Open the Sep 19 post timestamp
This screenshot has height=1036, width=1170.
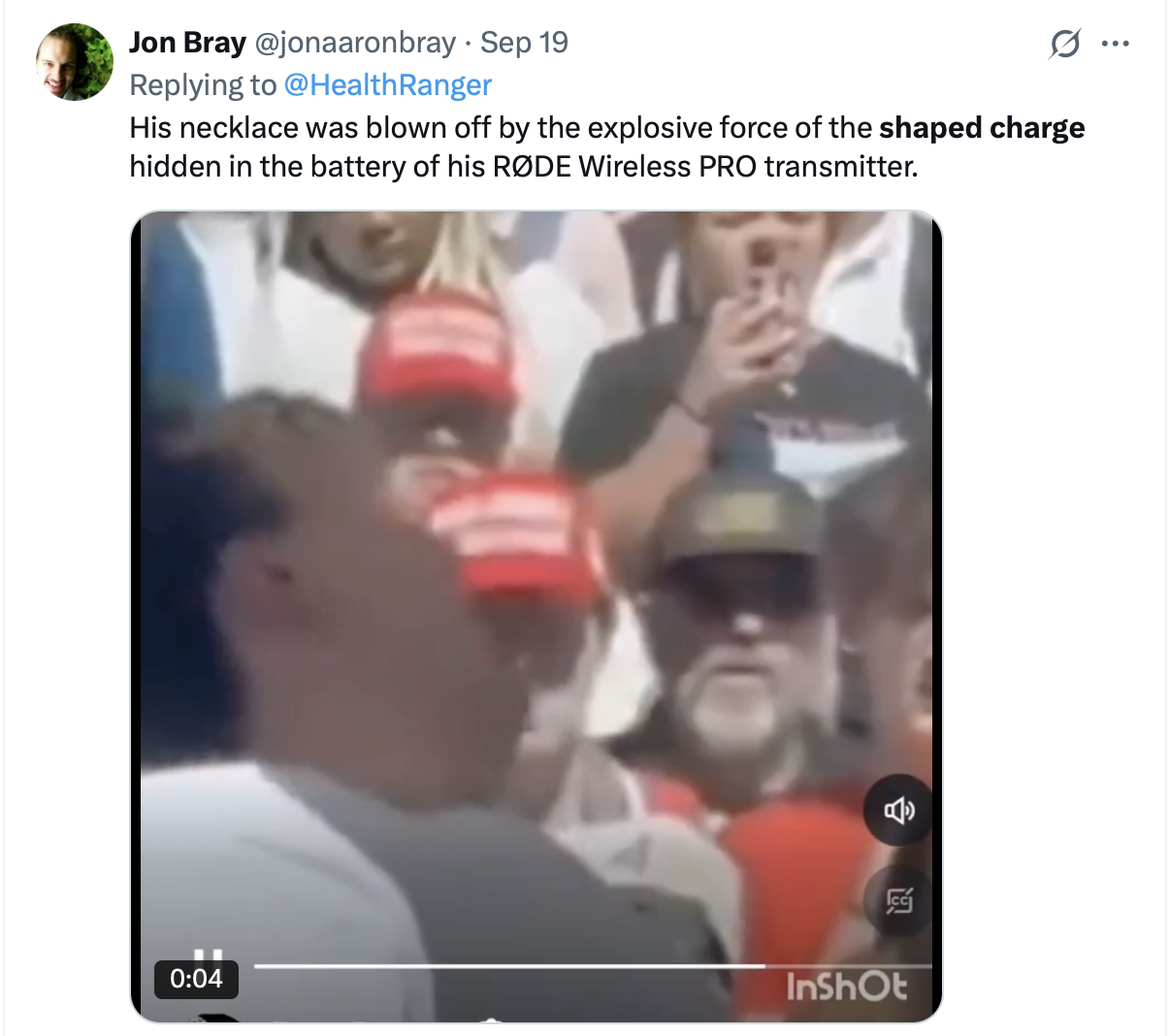coord(524,43)
